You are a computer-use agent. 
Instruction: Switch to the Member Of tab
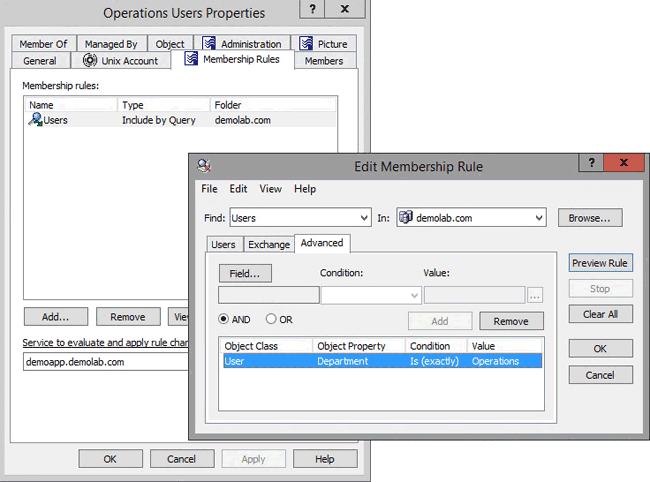coord(43,44)
